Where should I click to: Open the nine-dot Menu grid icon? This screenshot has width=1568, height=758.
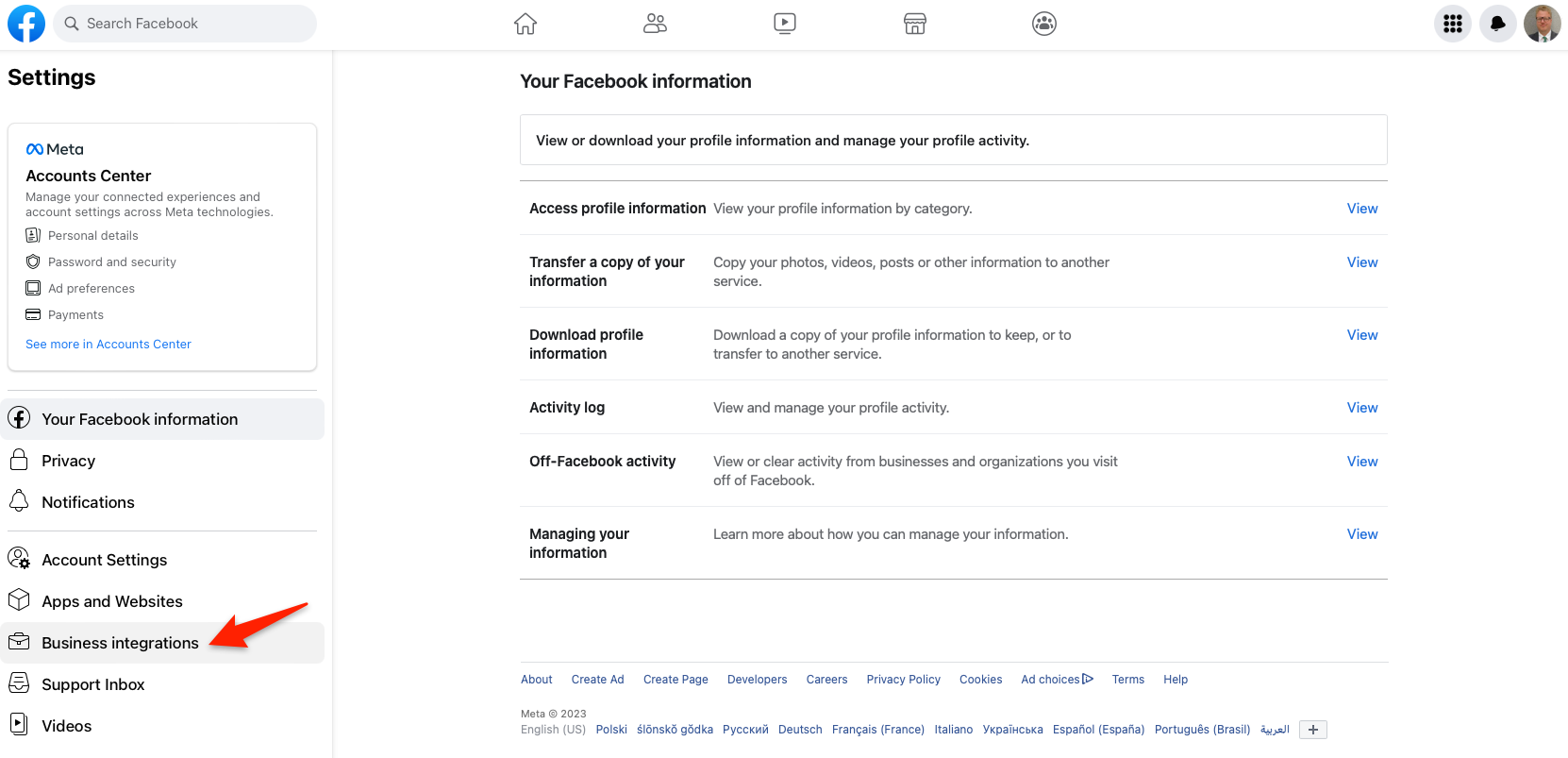tap(1452, 24)
